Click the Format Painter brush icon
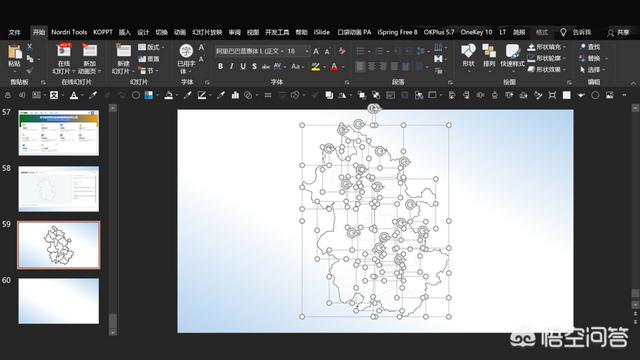 coord(30,70)
